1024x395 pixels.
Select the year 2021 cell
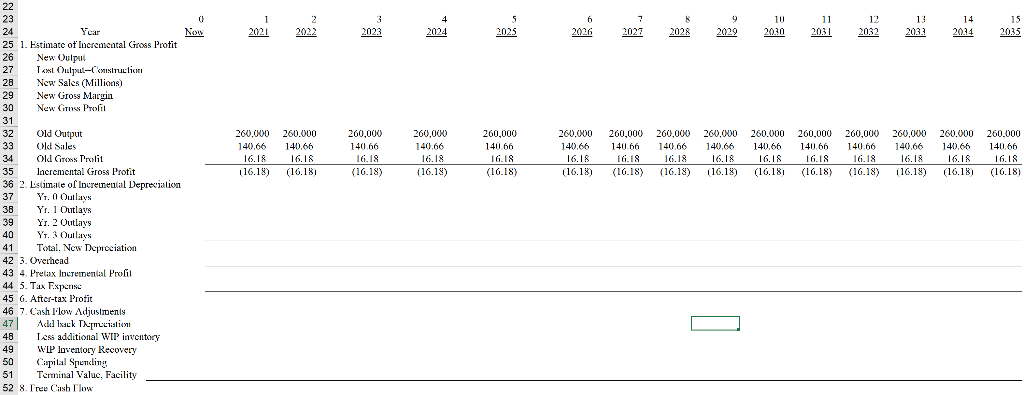259,32
